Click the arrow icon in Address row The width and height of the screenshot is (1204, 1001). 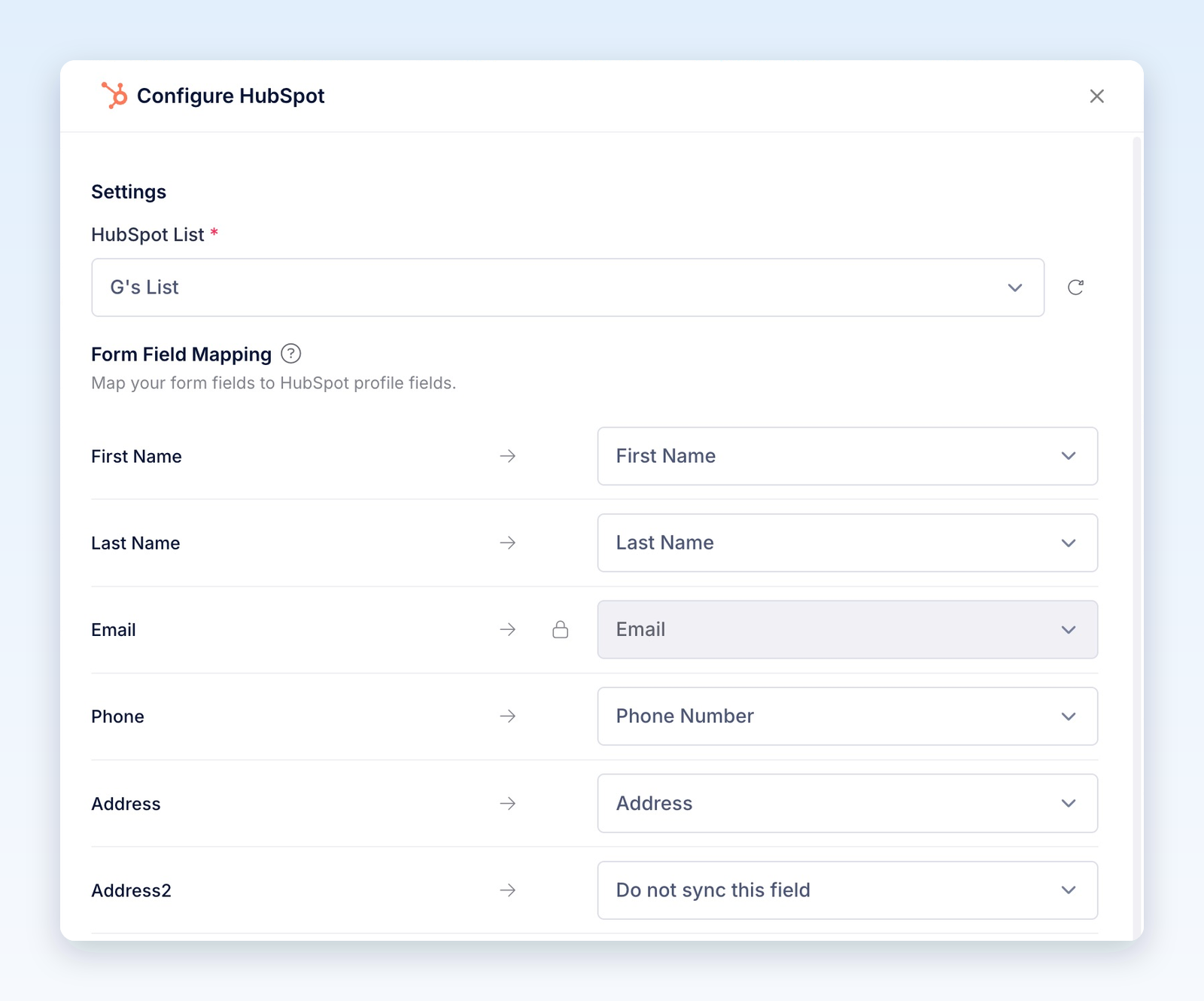click(508, 803)
